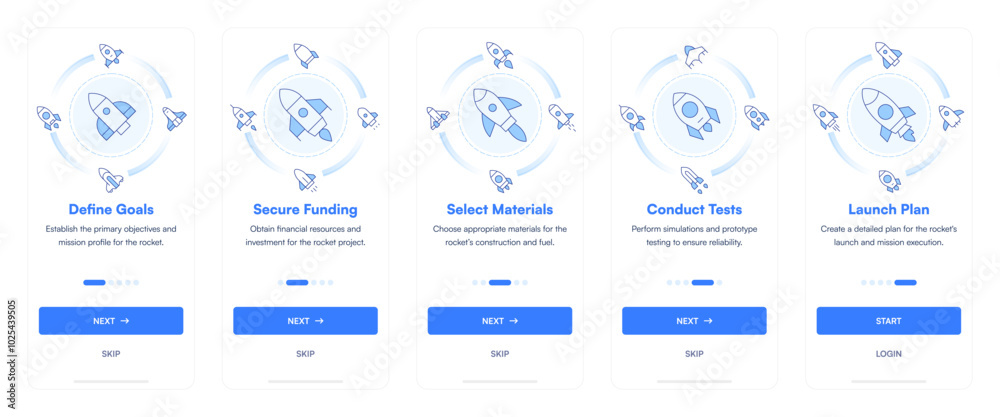Image resolution: width=1000 pixels, height=417 pixels.
Task: Click SKIP on the Conduct Tests screen
Action: click(695, 354)
